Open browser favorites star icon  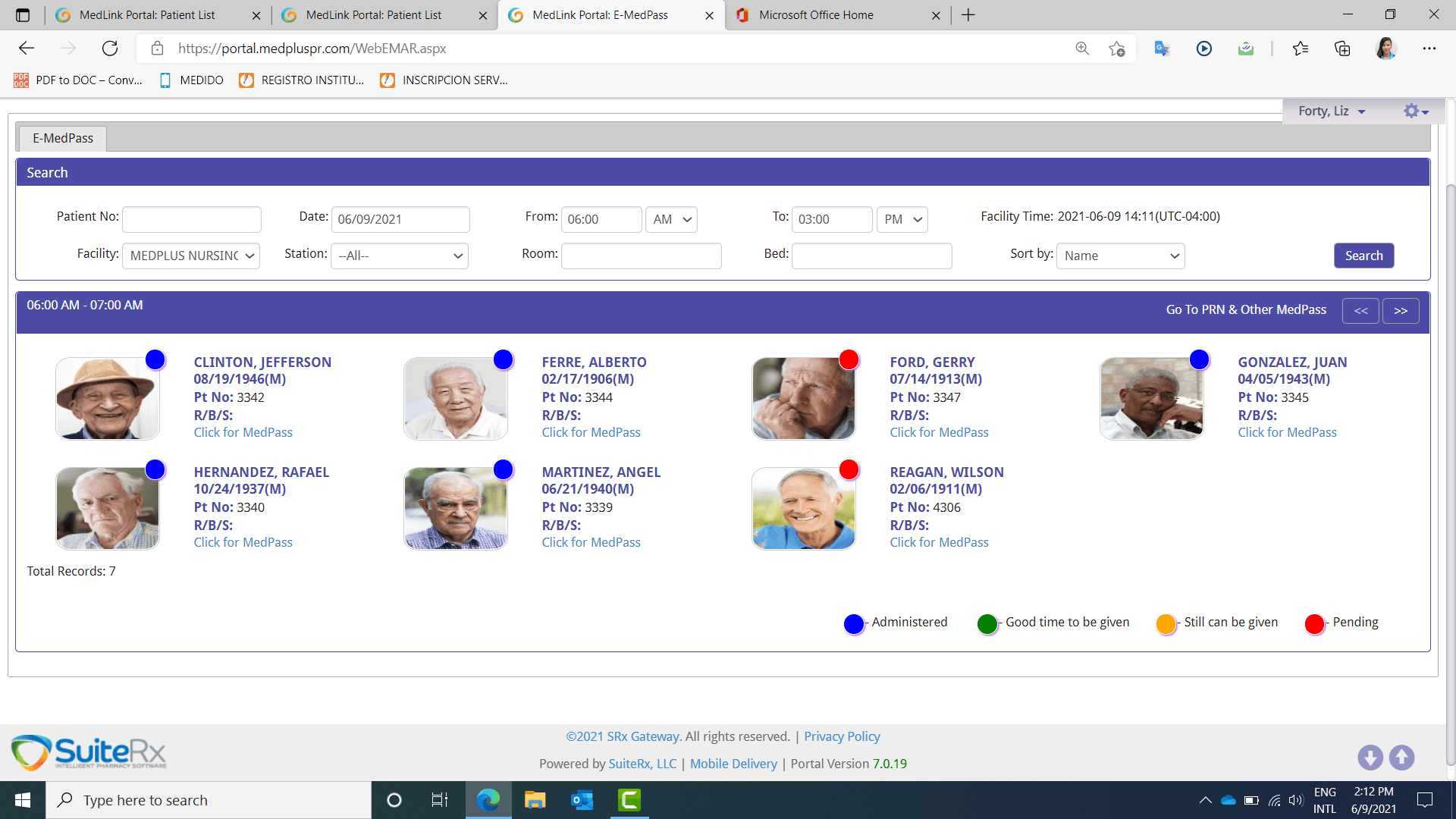(x=1301, y=49)
